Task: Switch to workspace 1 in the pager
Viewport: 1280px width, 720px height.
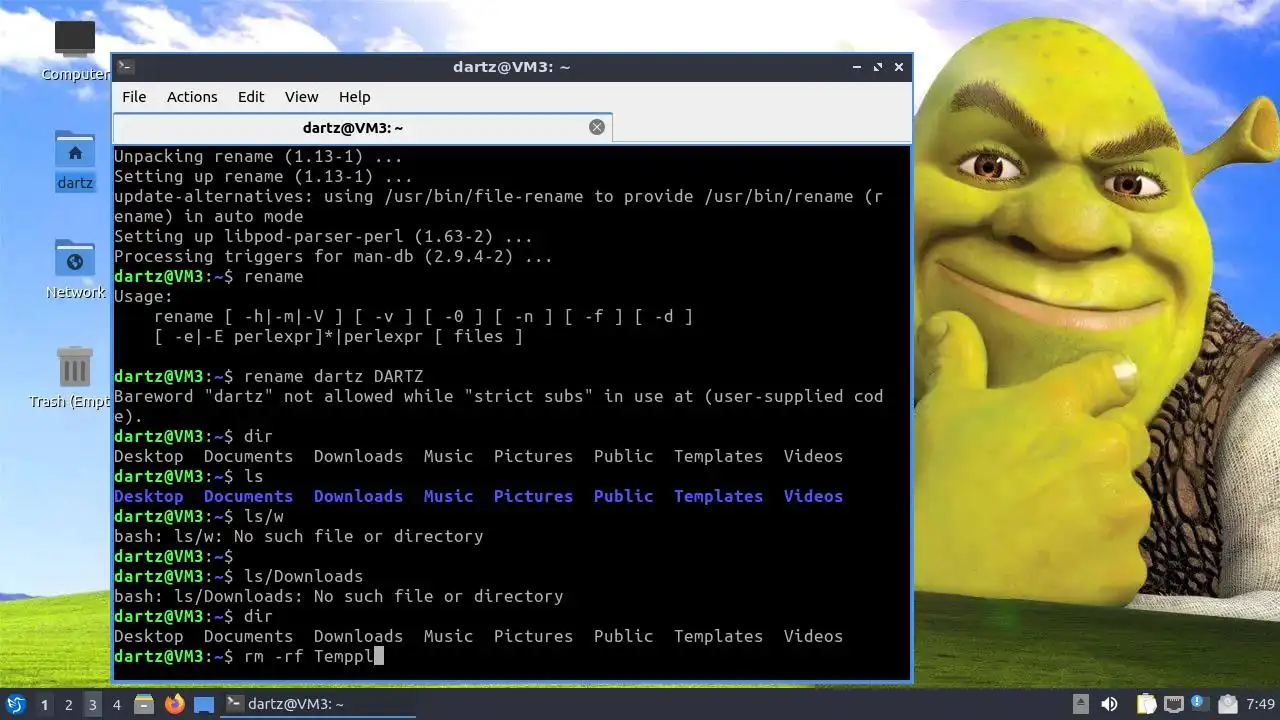Action: 44,705
